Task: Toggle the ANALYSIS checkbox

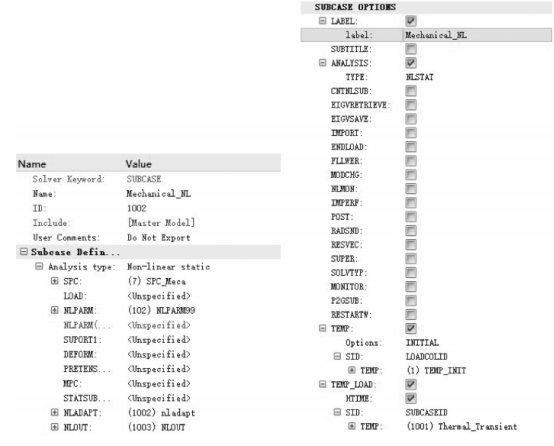Action: pos(411,63)
